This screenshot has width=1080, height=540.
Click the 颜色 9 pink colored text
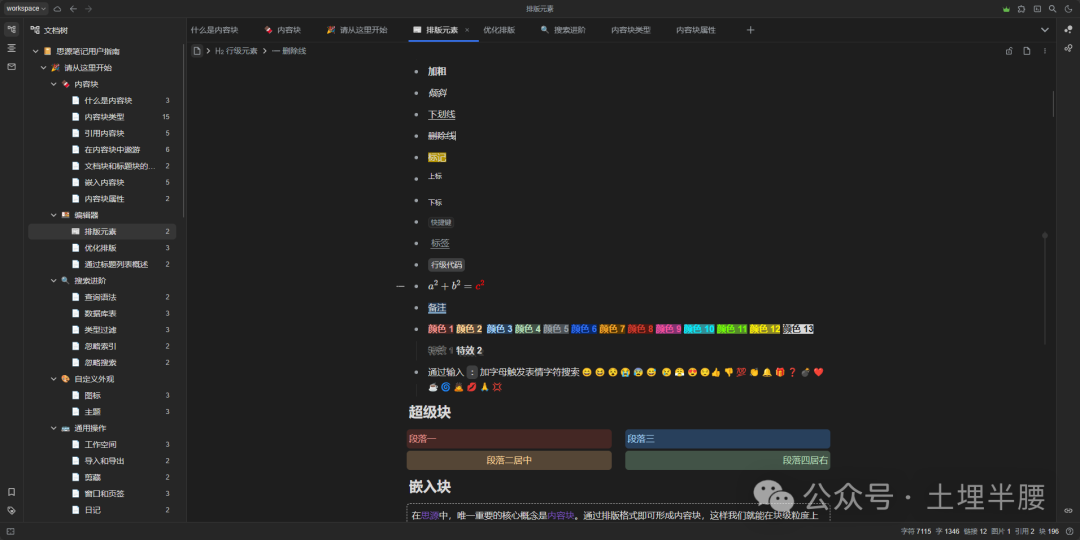point(668,329)
